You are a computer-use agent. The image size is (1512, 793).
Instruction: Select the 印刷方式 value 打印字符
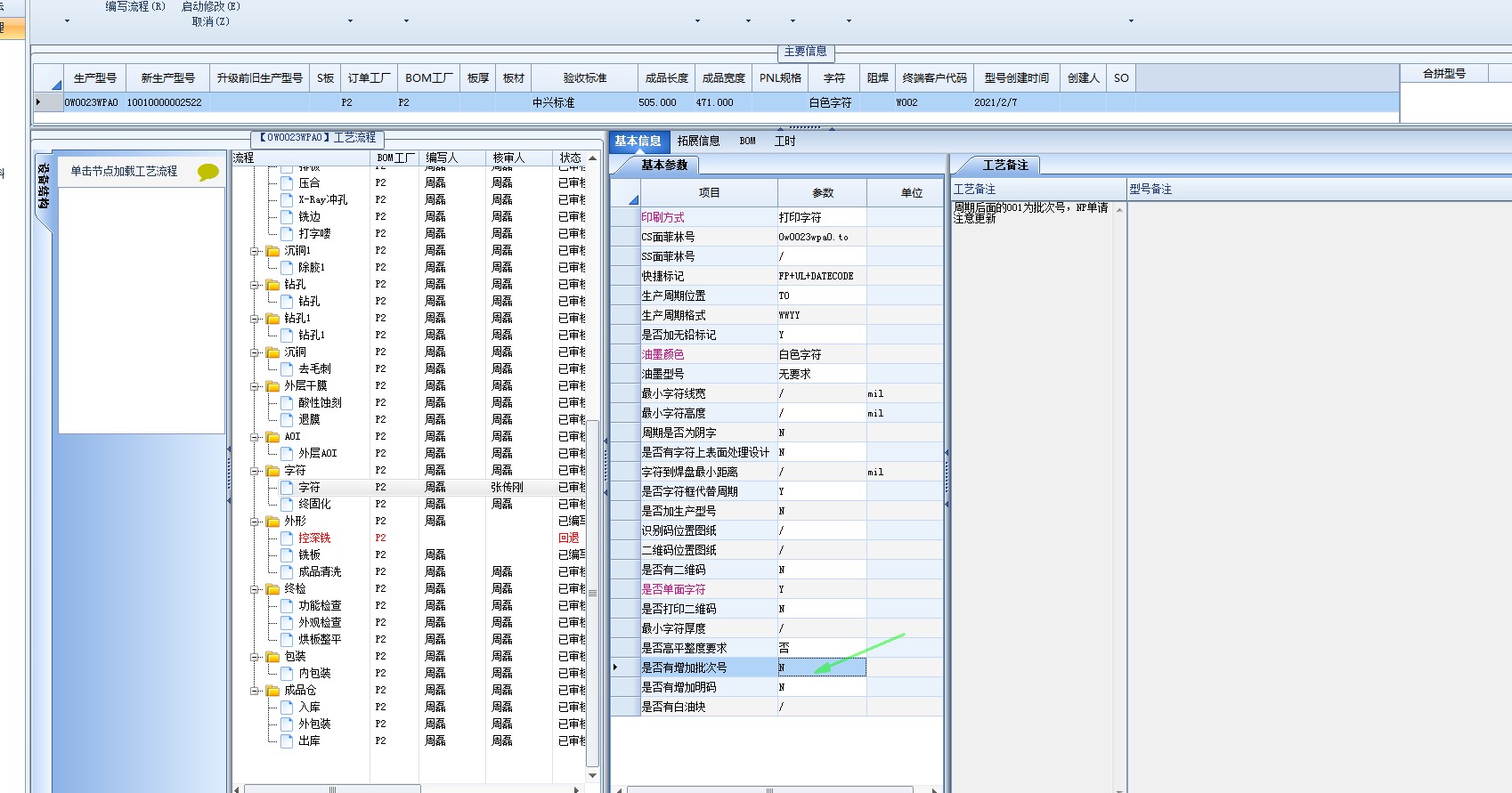822,217
